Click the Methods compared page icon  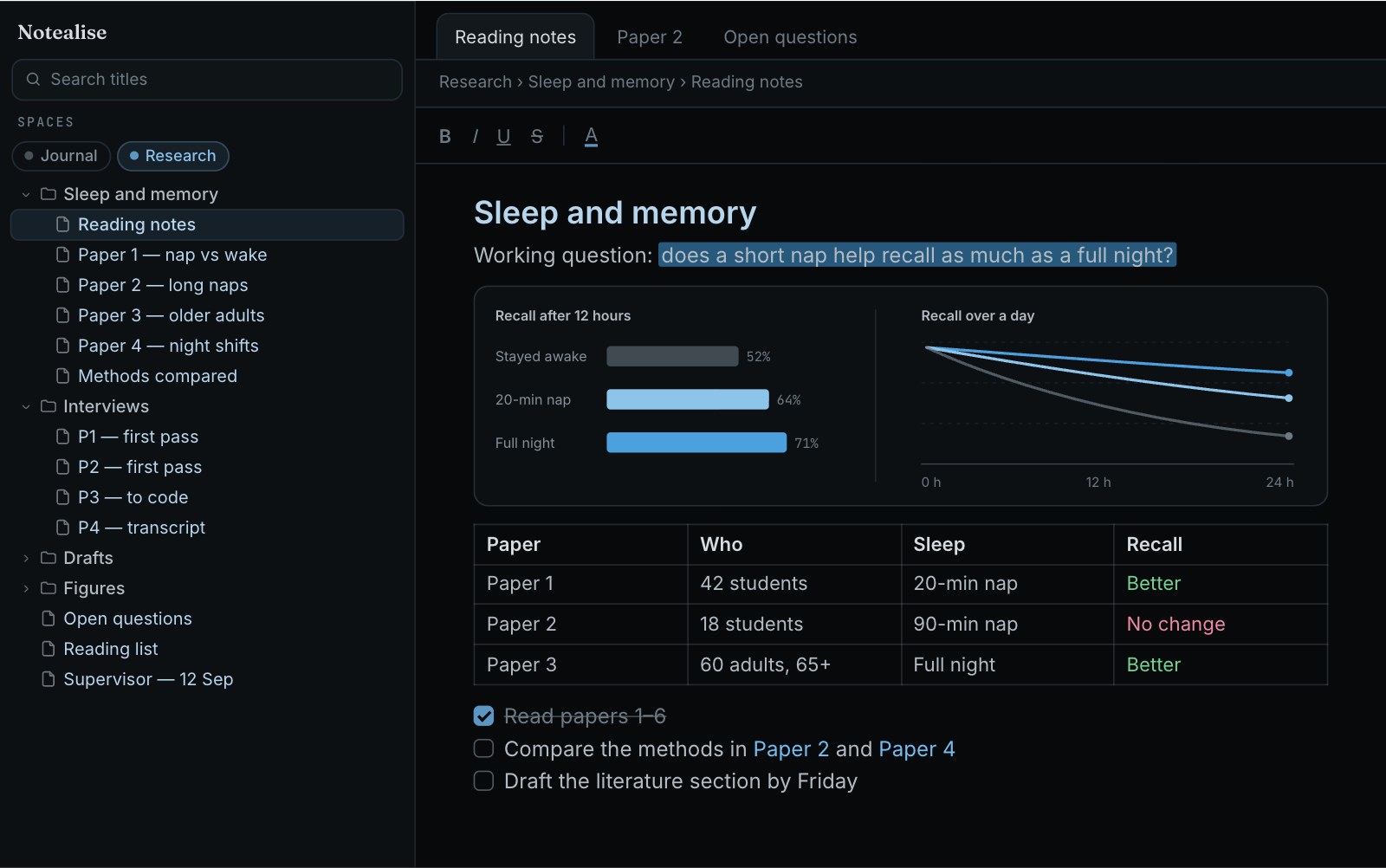pos(62,376)
